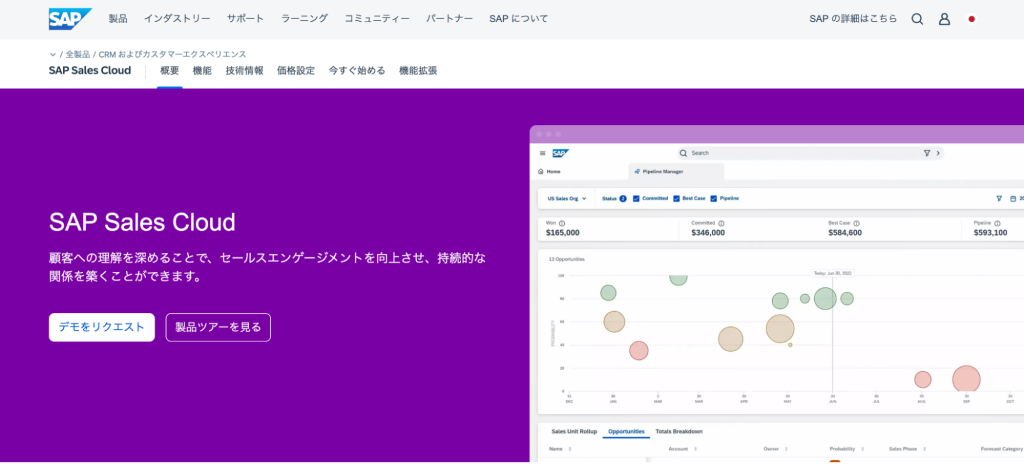The image size is (1024, 475).
Task: Click the Status count badge showing 2
Action: [623, 199]
